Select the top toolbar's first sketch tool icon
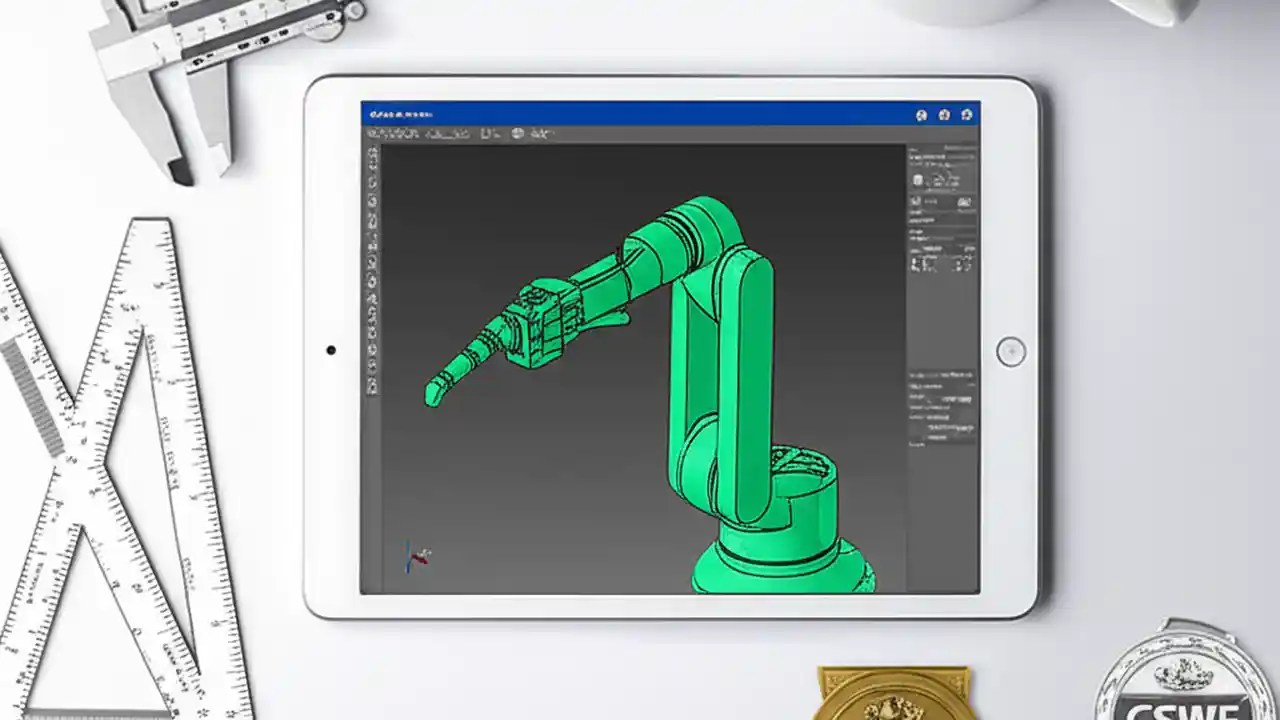The width and height of the screenshot is (1280, 720). click(x=375, y=132)
